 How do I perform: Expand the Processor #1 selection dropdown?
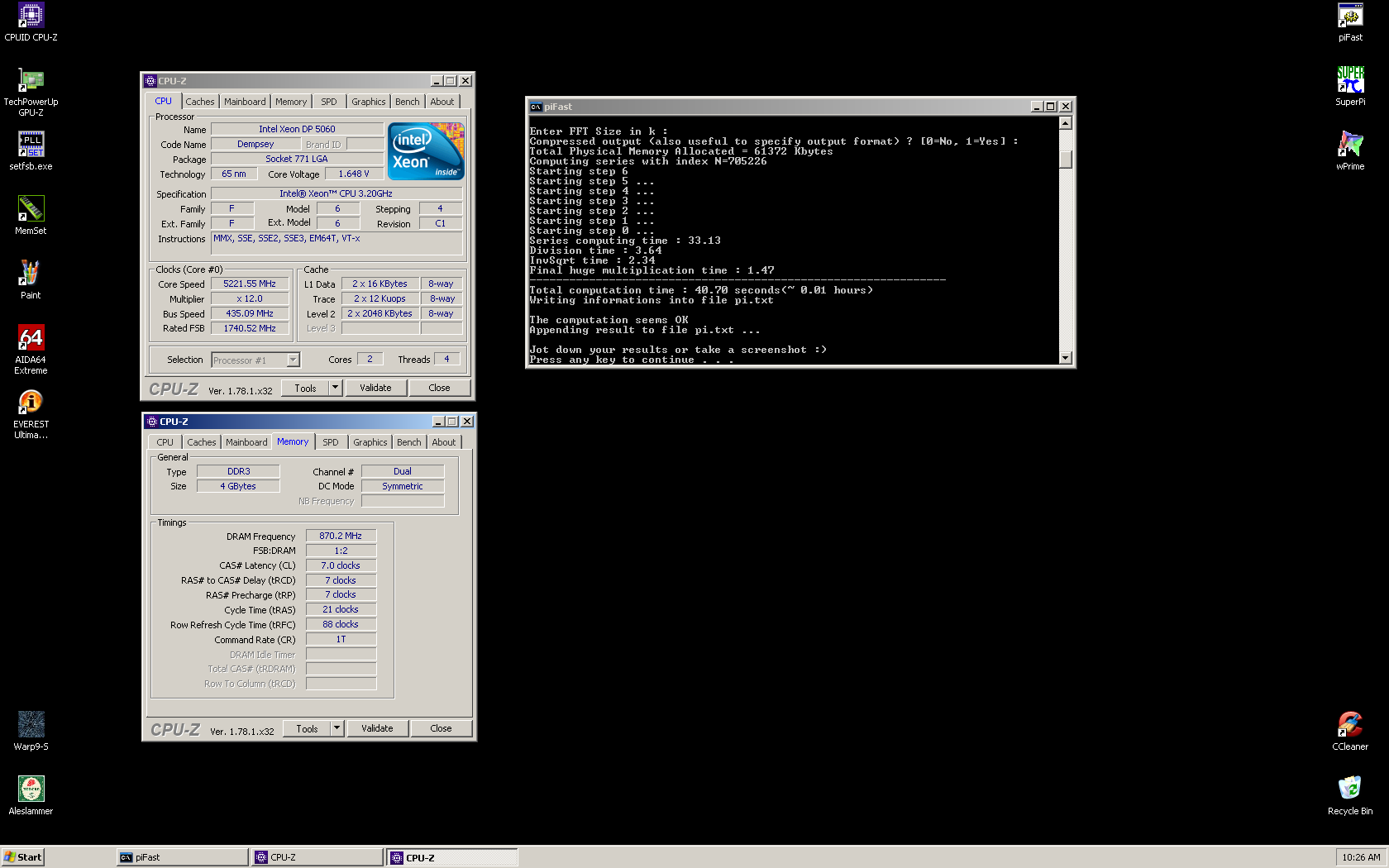pos(293,360)
